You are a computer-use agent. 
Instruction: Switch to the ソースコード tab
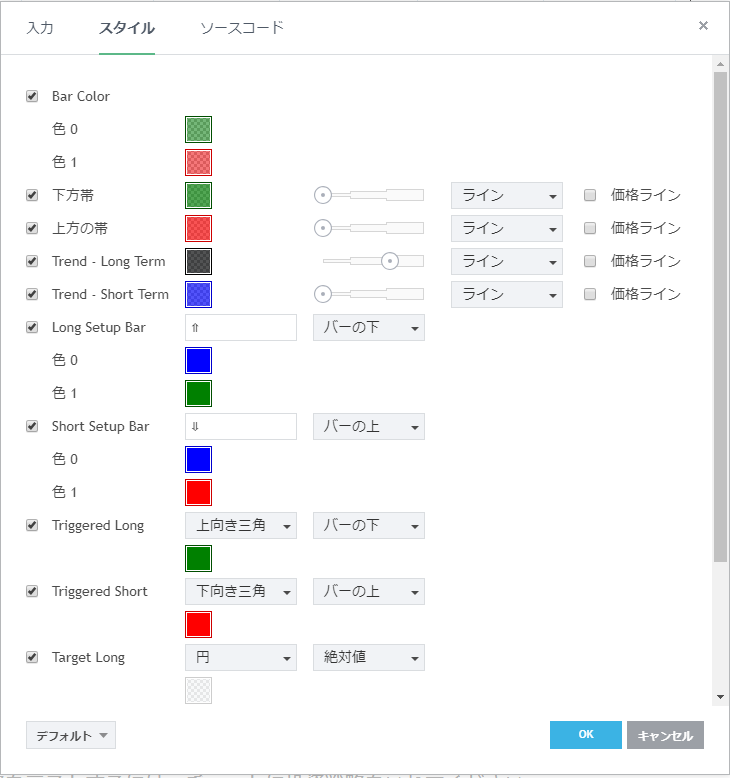click(x=242, y=28)
